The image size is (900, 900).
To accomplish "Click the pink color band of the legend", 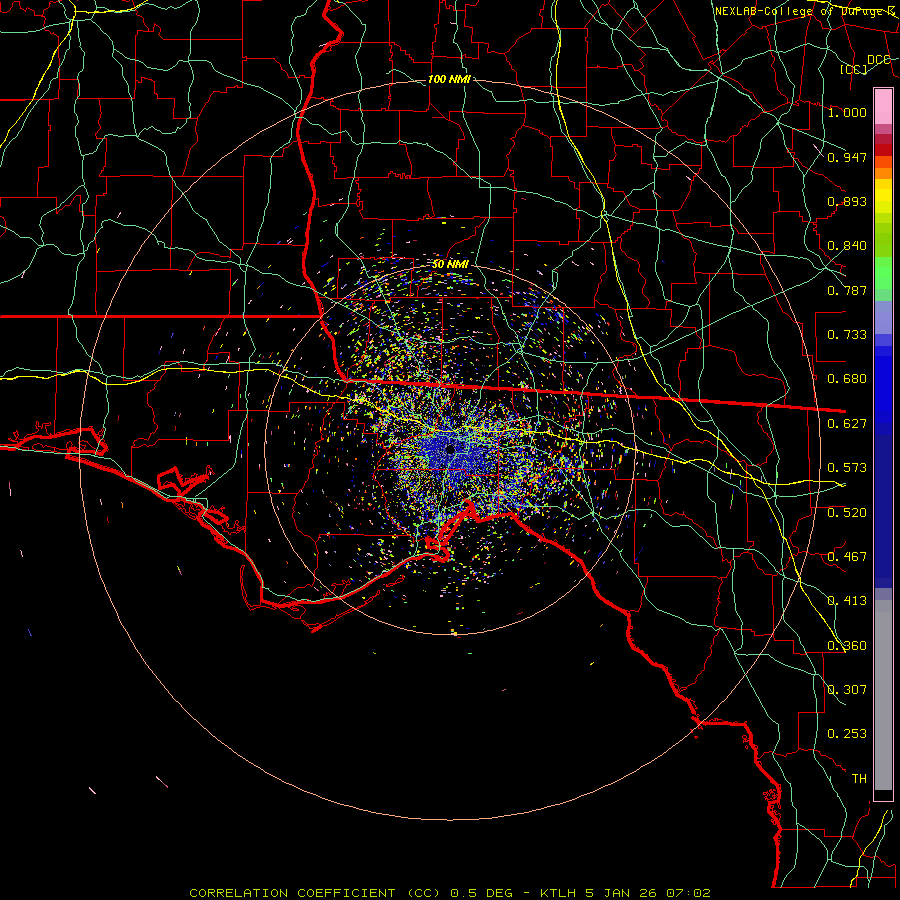I will tap(883, 107).
